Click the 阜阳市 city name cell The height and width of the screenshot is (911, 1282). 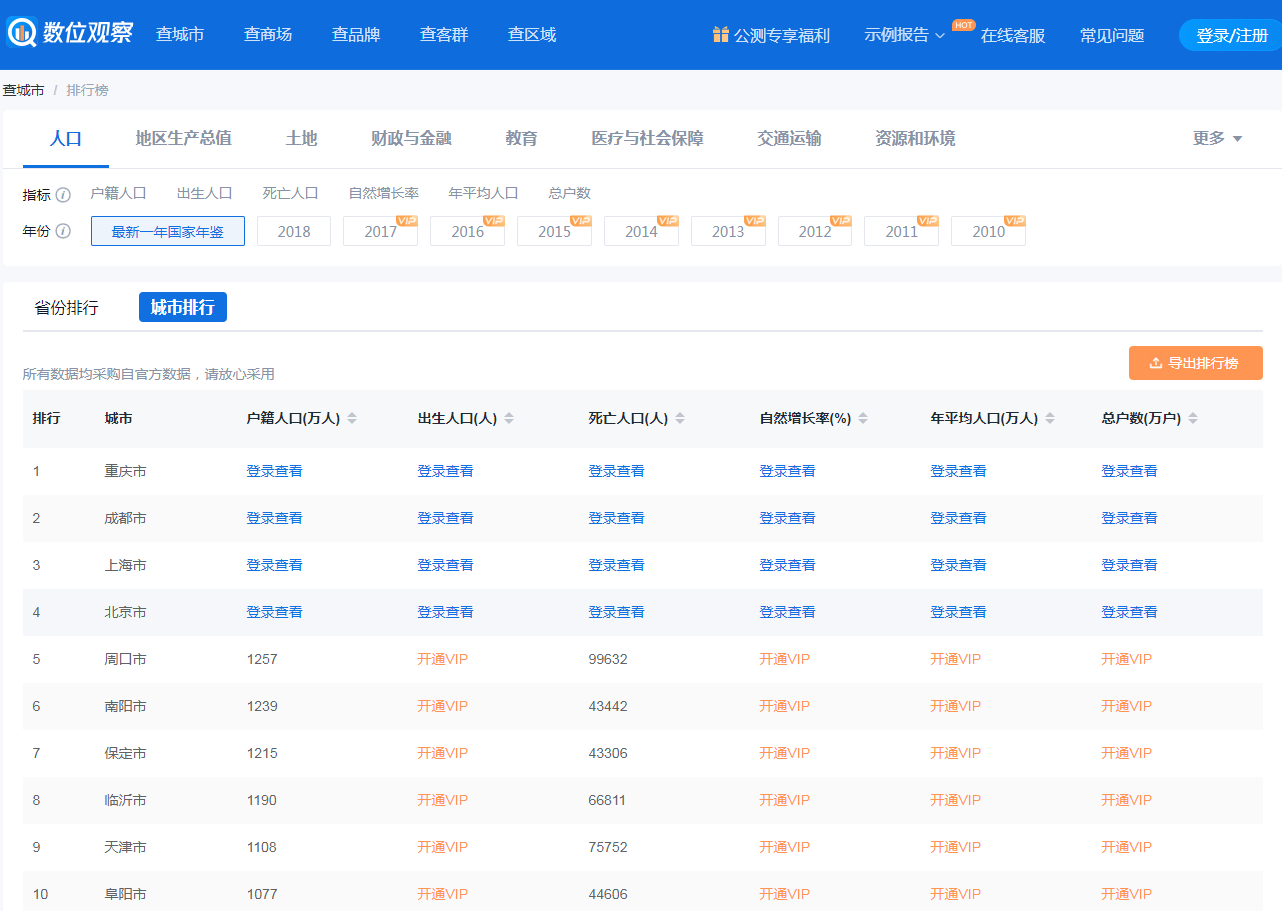coord(126,894)
